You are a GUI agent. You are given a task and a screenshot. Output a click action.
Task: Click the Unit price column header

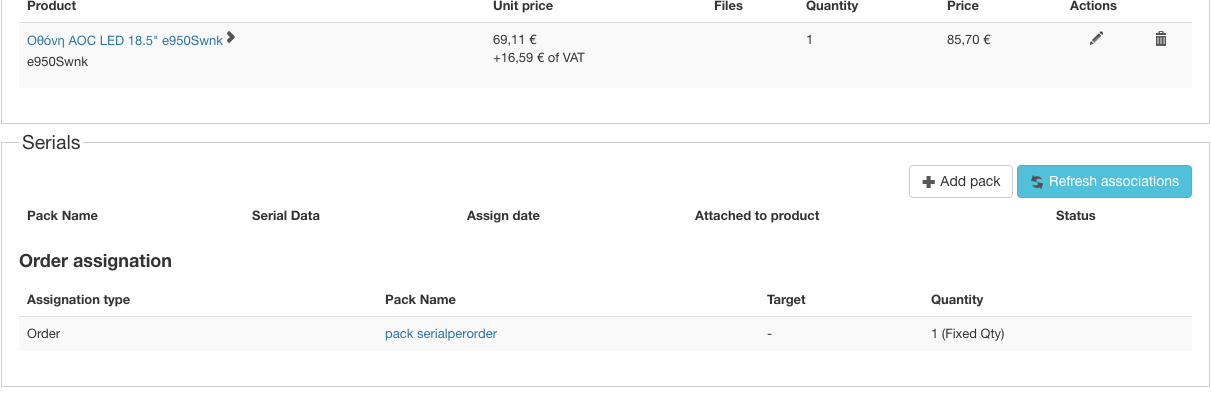coord(523,6)
